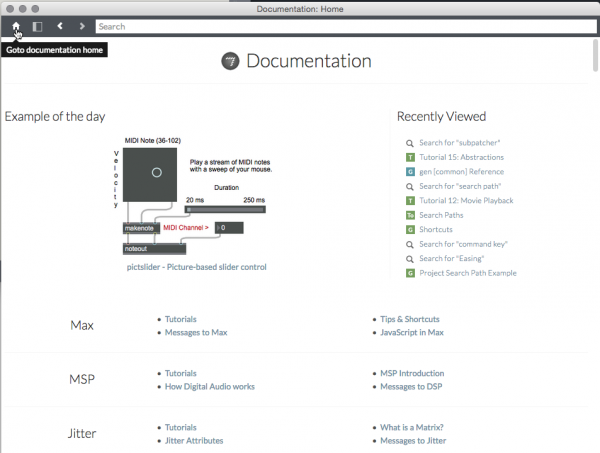The height and width of the screenshot is (453, 600).
Task: Open Search for "search path" item
Action: click(460, 186)
